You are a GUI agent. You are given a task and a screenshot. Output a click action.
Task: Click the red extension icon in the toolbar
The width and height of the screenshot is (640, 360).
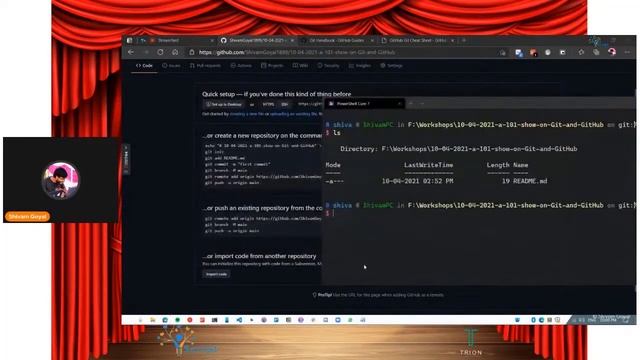533,52
